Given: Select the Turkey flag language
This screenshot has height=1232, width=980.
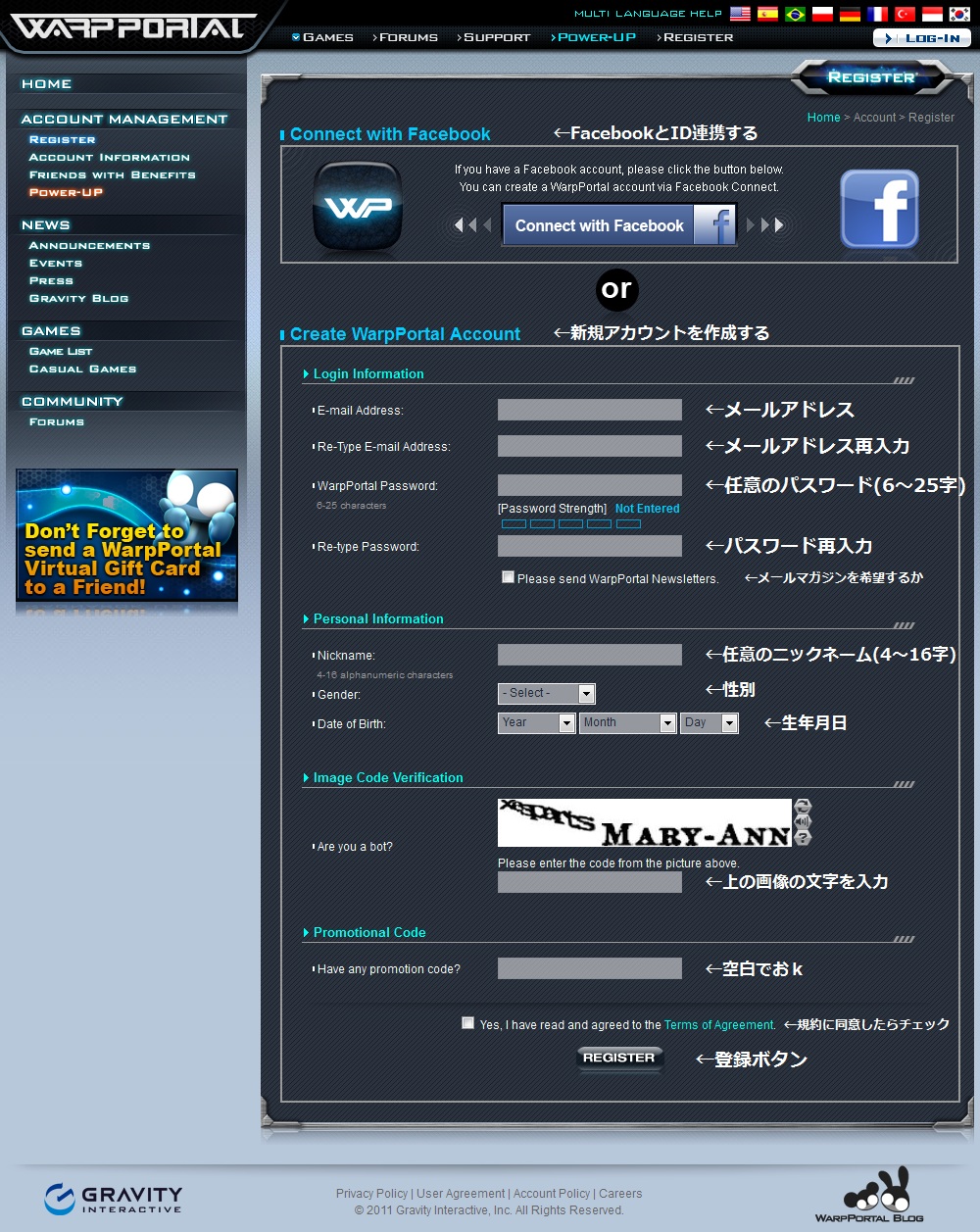Looking at the screenshot, I should [905, 15].
